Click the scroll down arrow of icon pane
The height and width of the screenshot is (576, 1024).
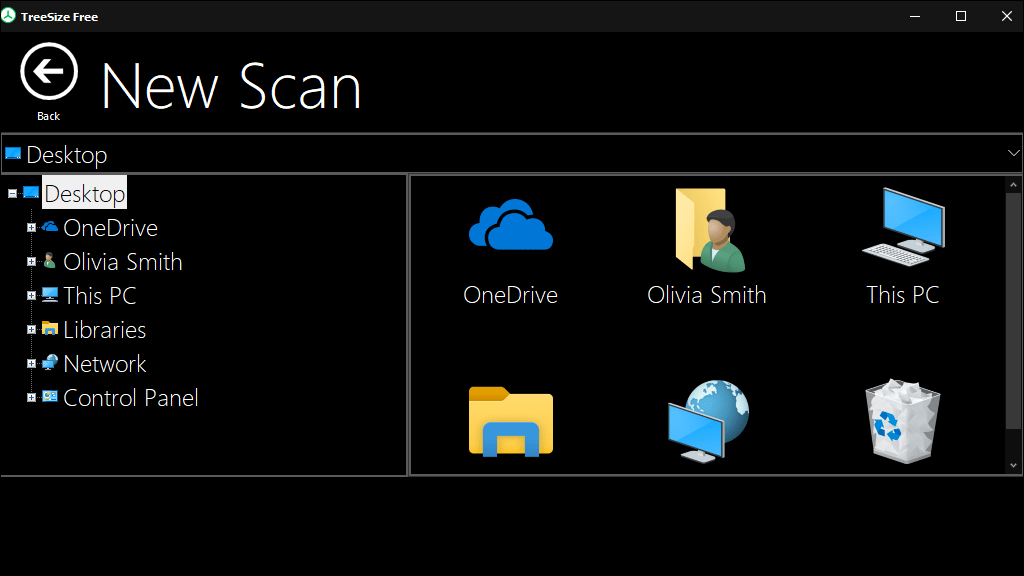coord(1014,465)
